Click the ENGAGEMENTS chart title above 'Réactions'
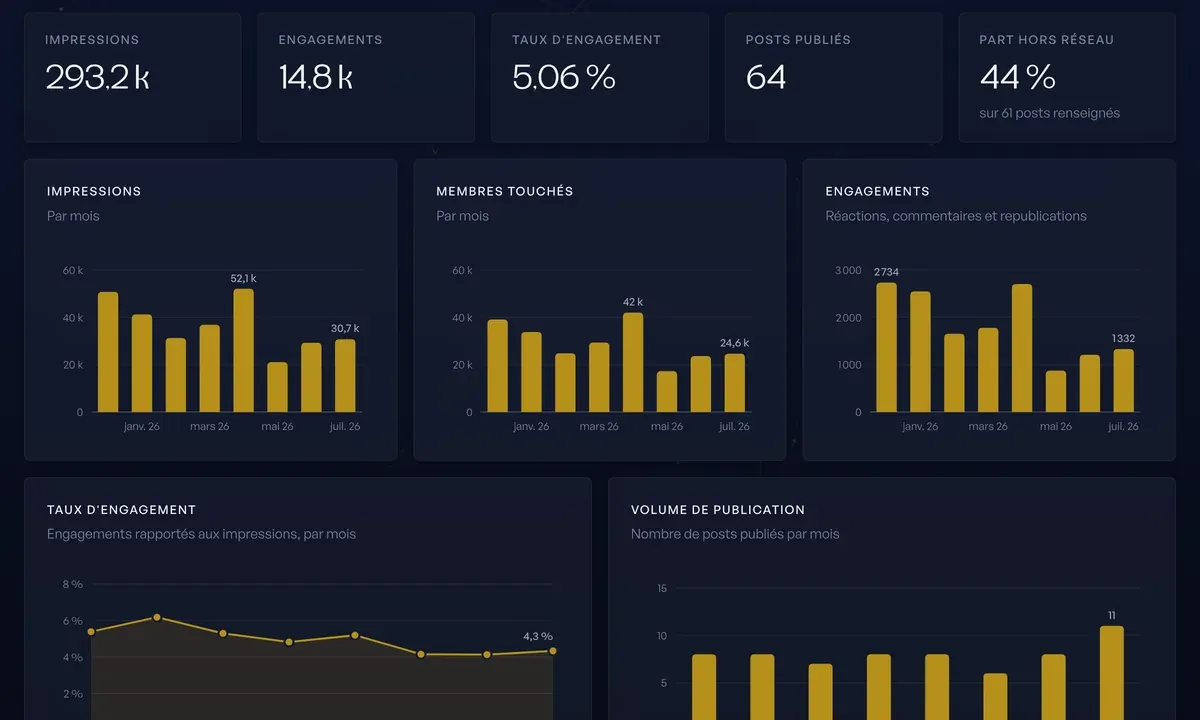Image resolution: width=1200 pixels, height=720 pixels. pyautogui.click(x=877, y=191)
